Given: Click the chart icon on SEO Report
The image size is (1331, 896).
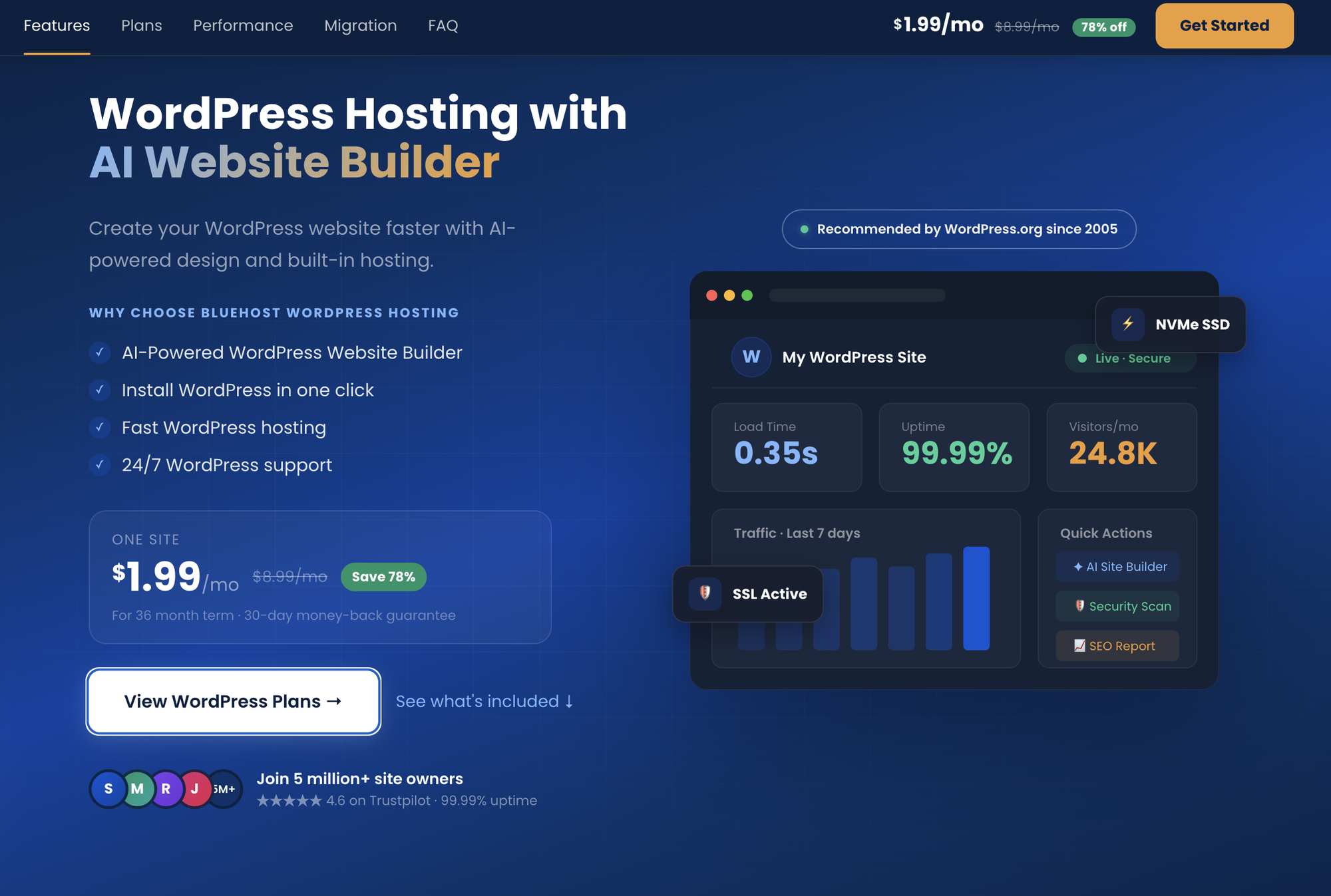Looking at the screenshot, I should point(1079,646).
